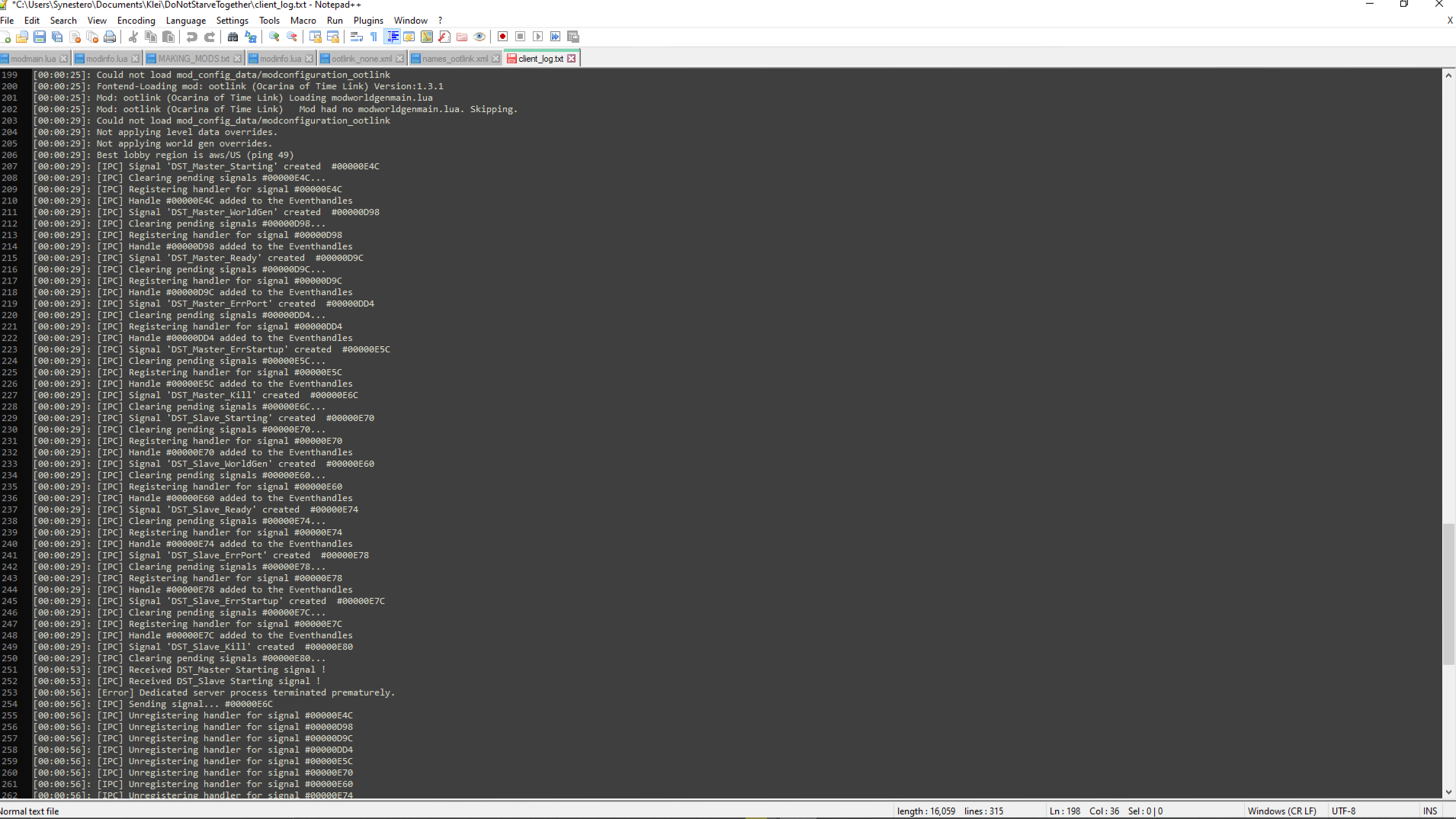Click the Cut scissors icon
The height and width of the screenshot is (819, 1456).
click(x=133, y=37)
